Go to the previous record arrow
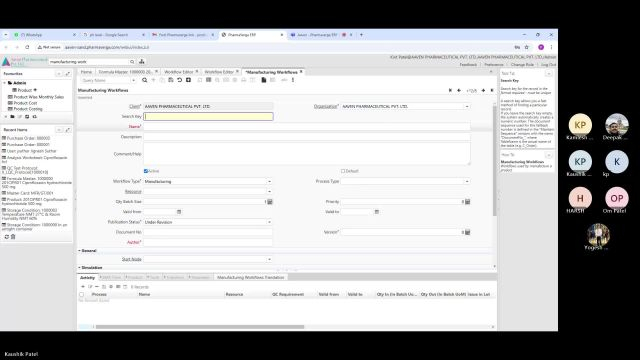The height and width of the screenshot is (360, 640). click(459, 90)
